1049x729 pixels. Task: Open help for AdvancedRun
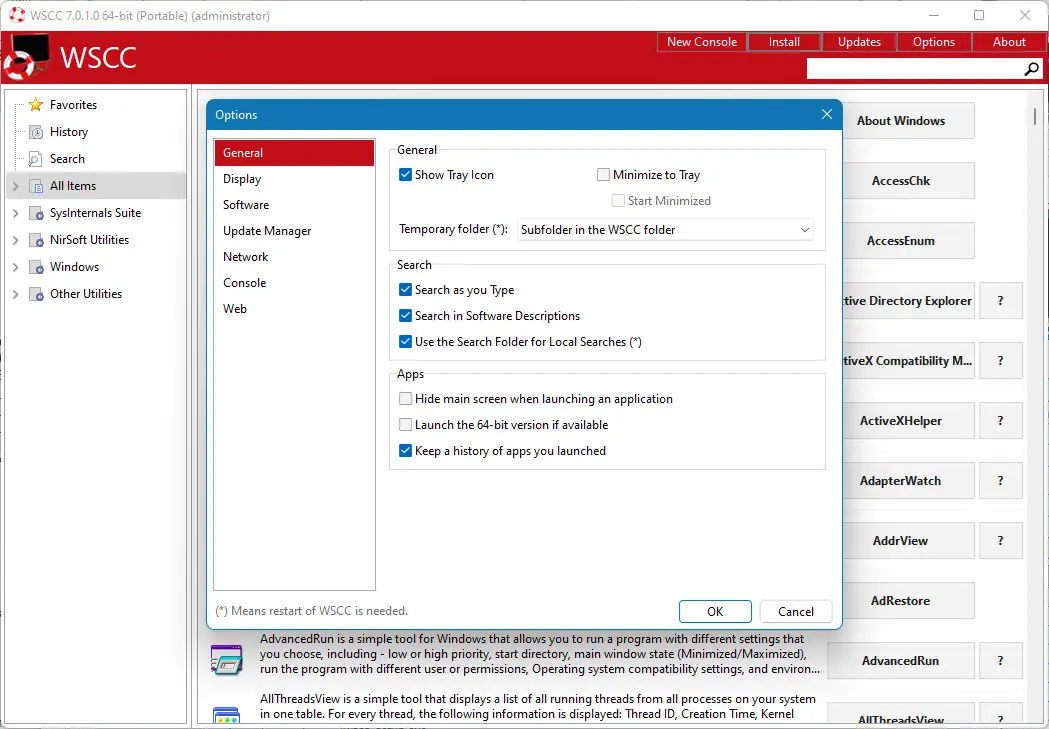pos(1001,661)
